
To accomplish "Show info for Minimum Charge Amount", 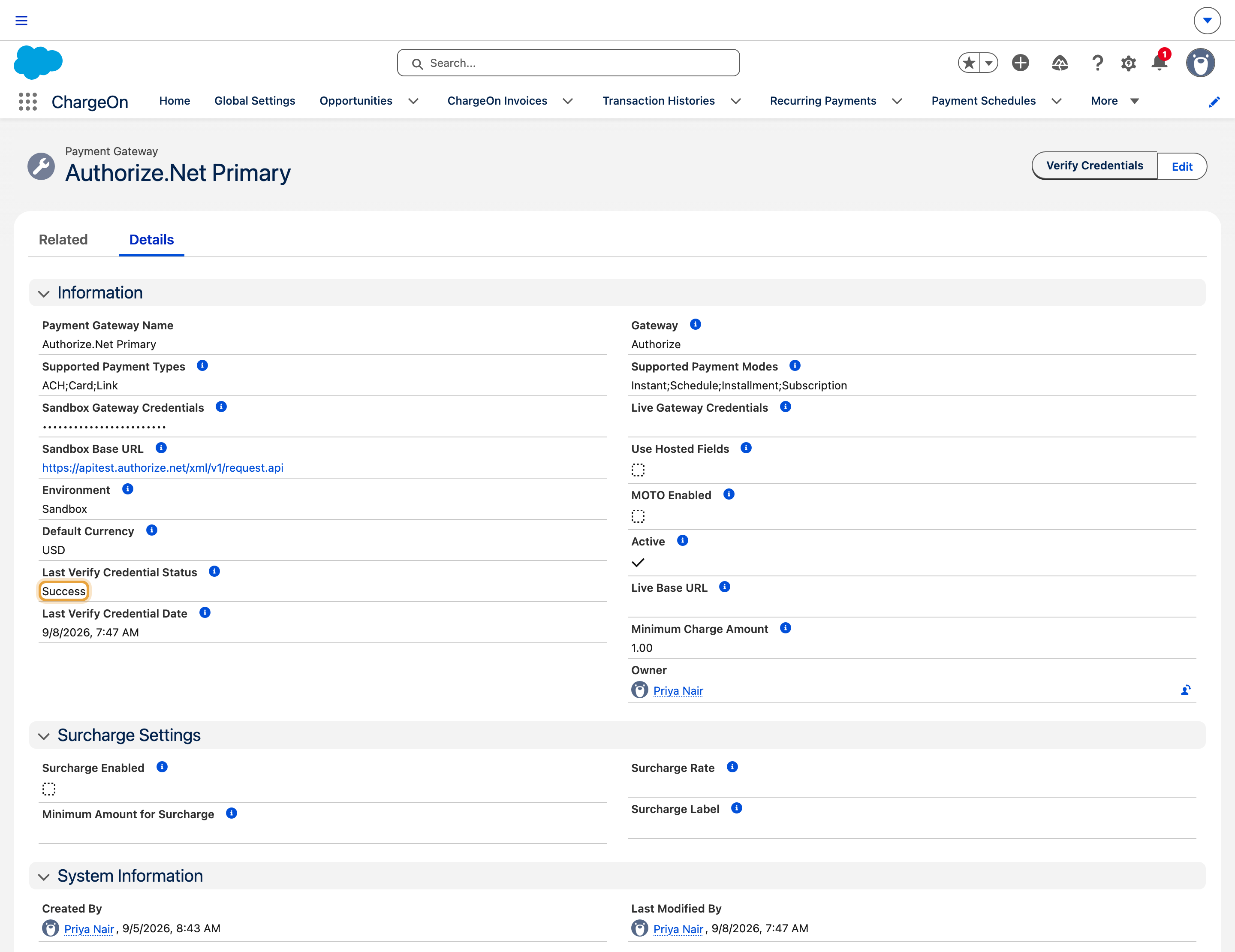I will pos(786,628).
